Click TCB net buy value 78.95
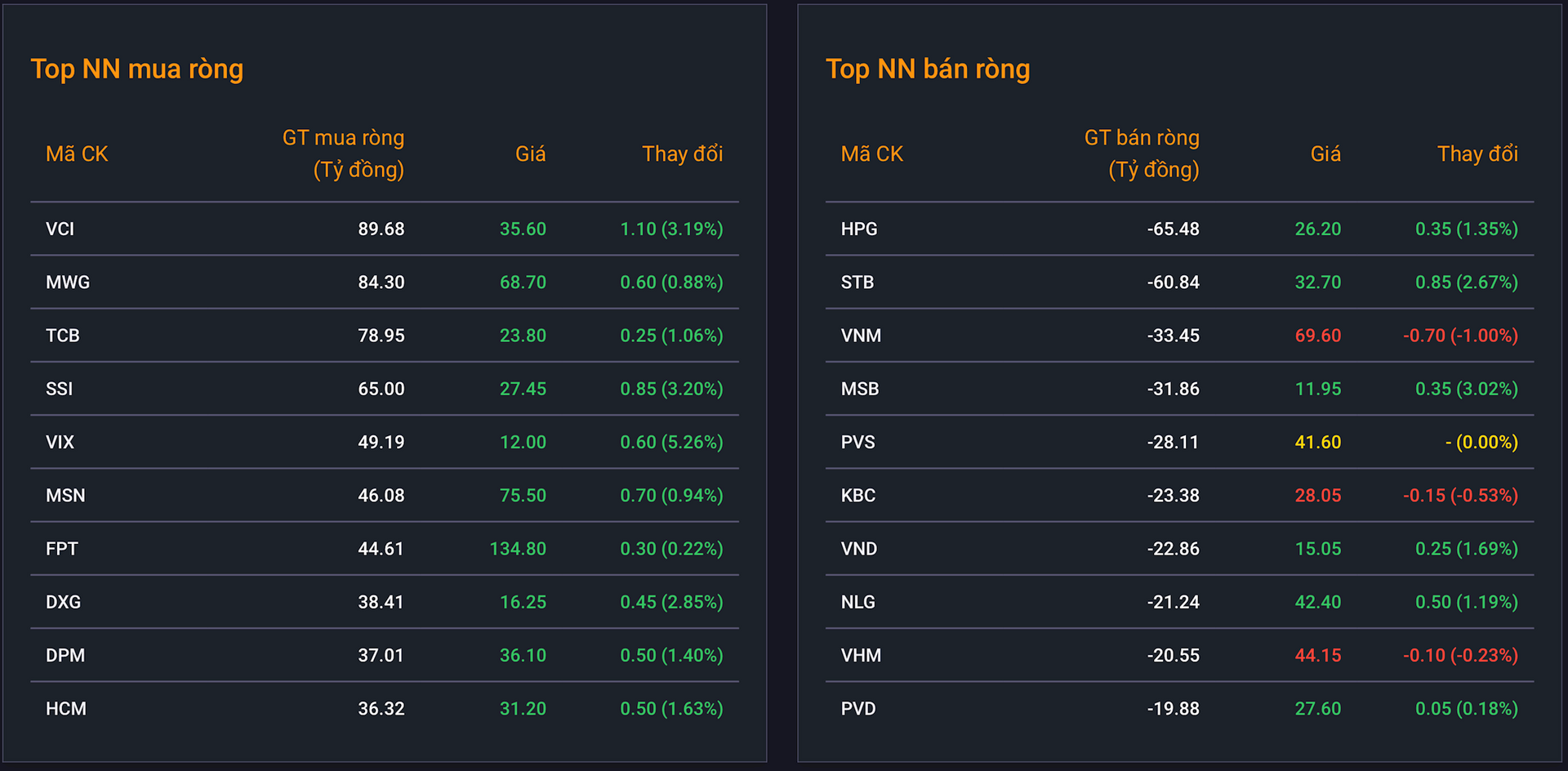The height and width of the screenshot is (771, 1568). point(381,336)
